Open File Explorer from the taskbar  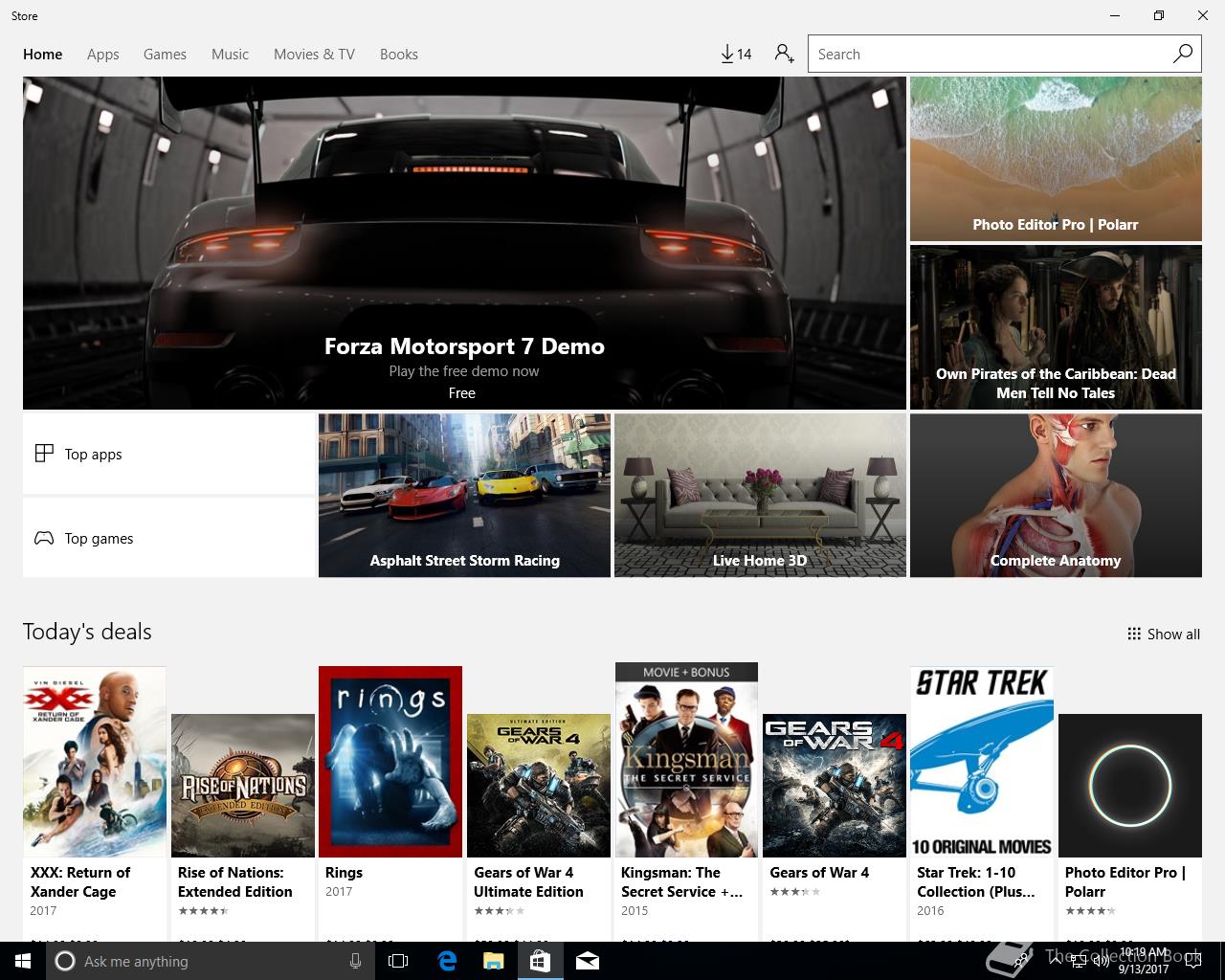click(x=493, y=961)
